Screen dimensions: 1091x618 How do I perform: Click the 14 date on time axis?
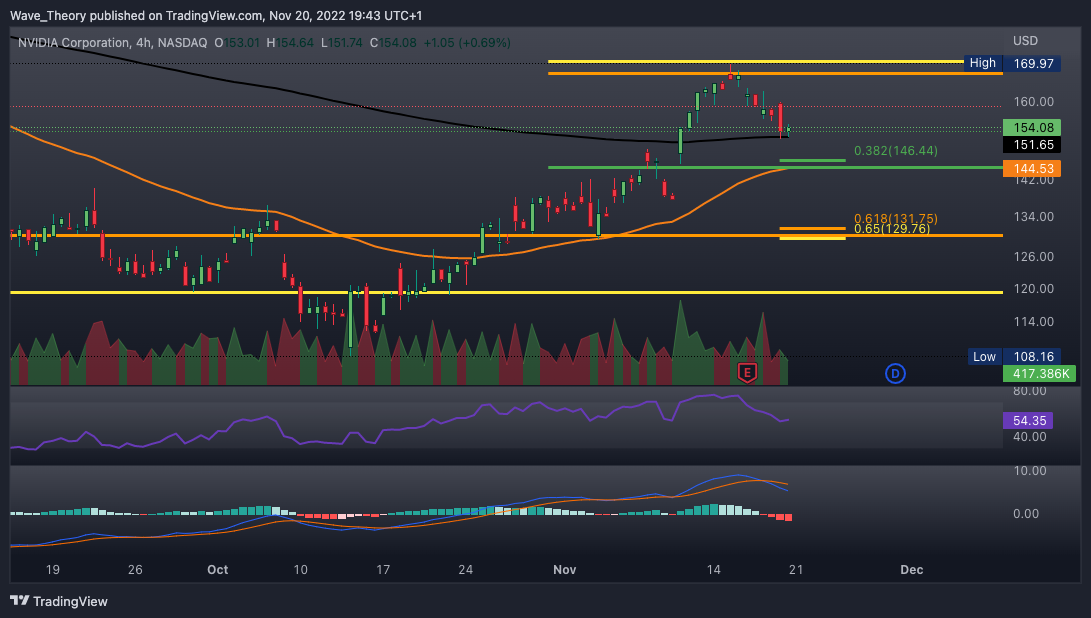tap(713, 569)
